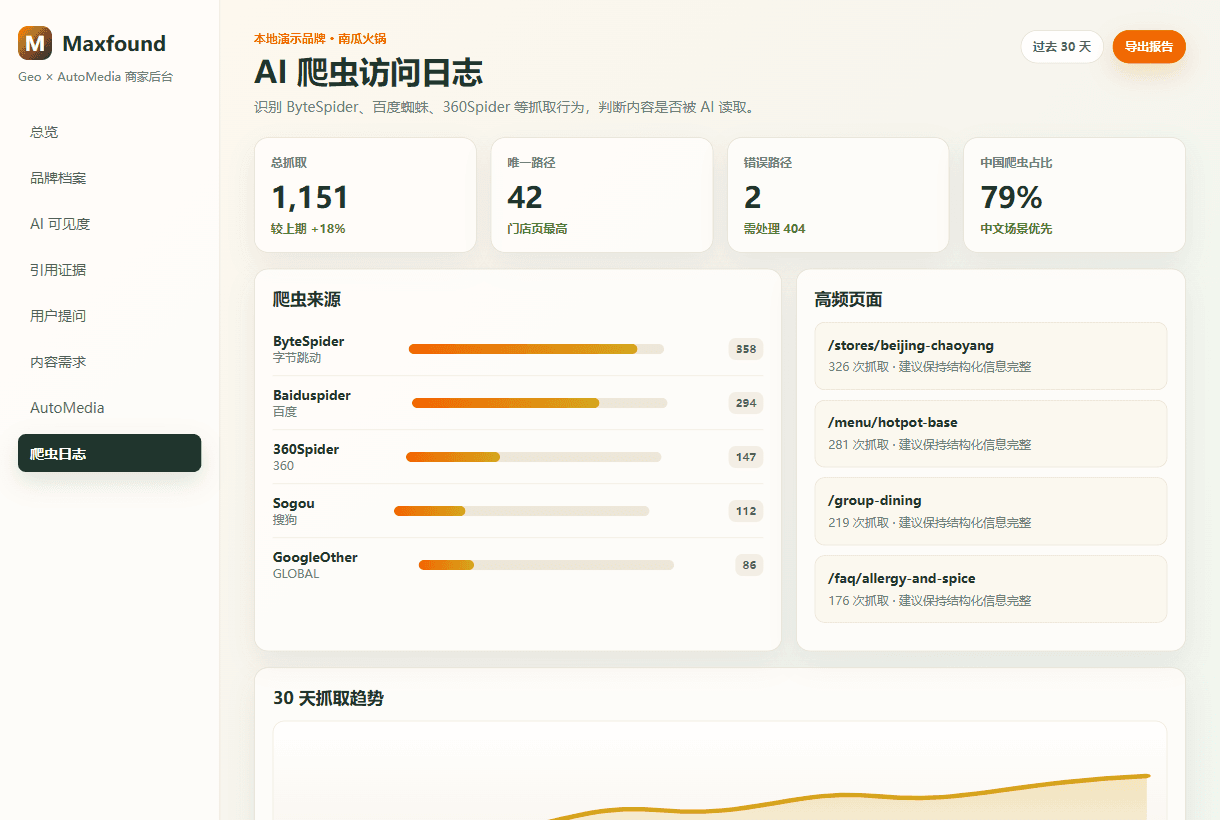The width and height of the screenshot is (1220, 820).
Task: Click the 错误路径 2 stat card
Action: pos(838,195)
